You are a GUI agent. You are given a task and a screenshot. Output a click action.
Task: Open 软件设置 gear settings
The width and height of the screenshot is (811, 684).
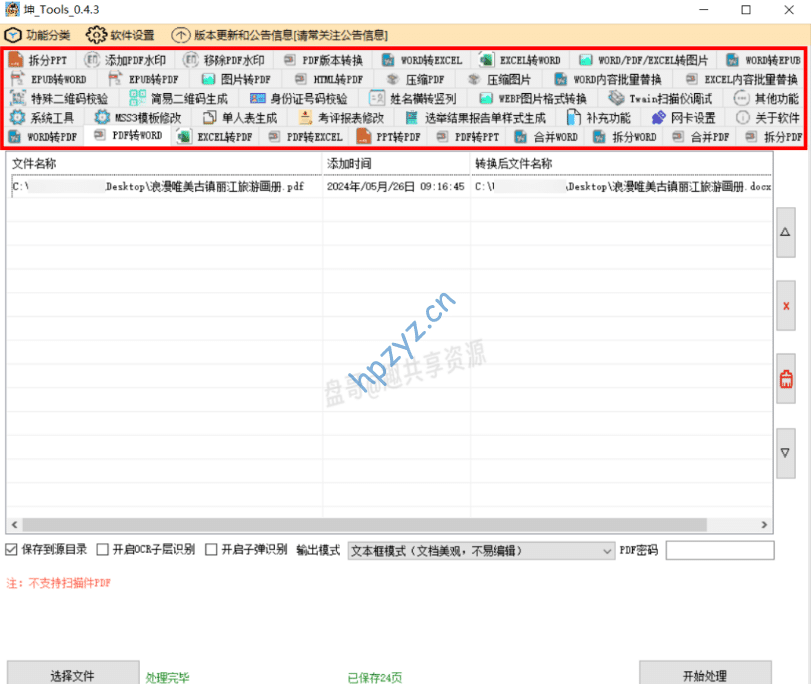point(96,35)
